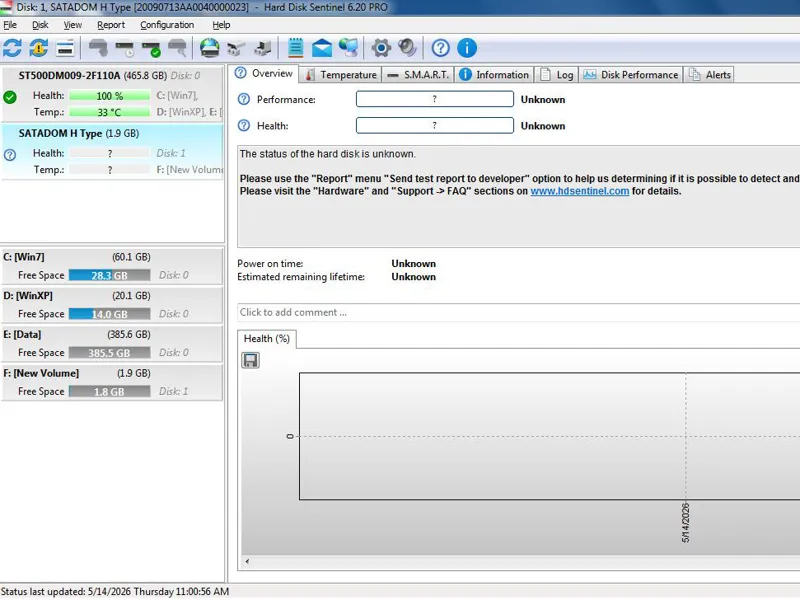Screen dimensions: 800x600
Task: Click the 'Status last updated' status bar text
Action: 115,592
